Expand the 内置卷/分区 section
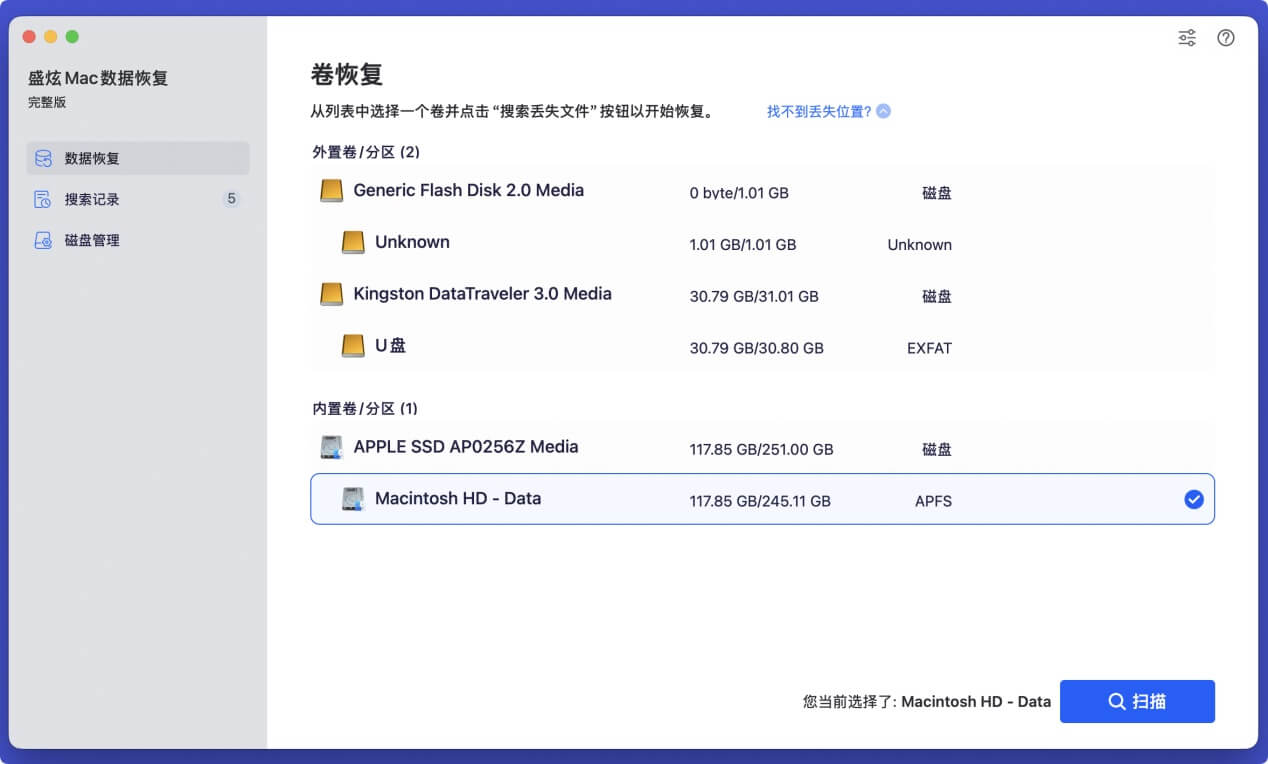This screenshot has height=764, width=1268. click(363, 408)
